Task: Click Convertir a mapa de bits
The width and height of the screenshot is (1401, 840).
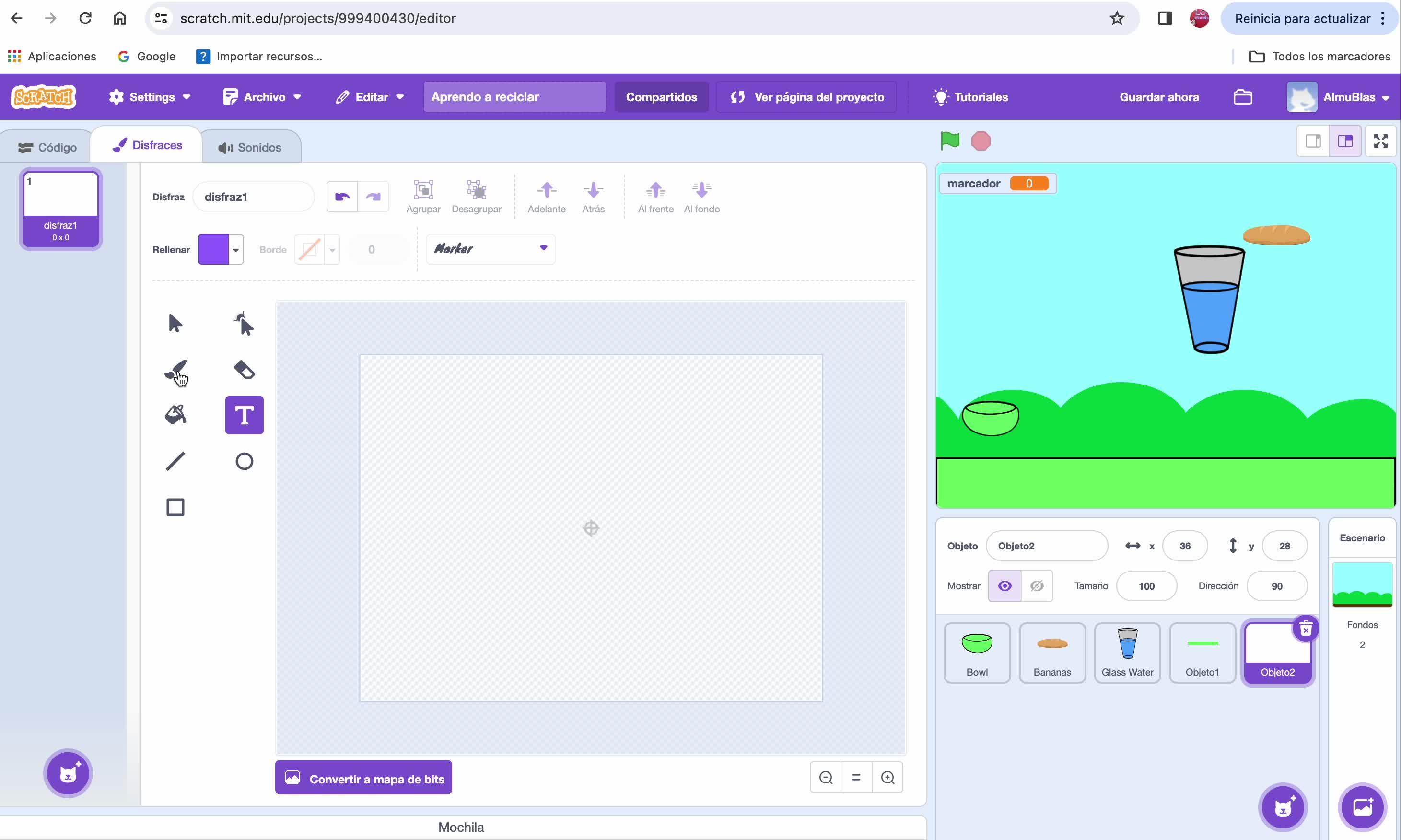Action: [363, 778]
